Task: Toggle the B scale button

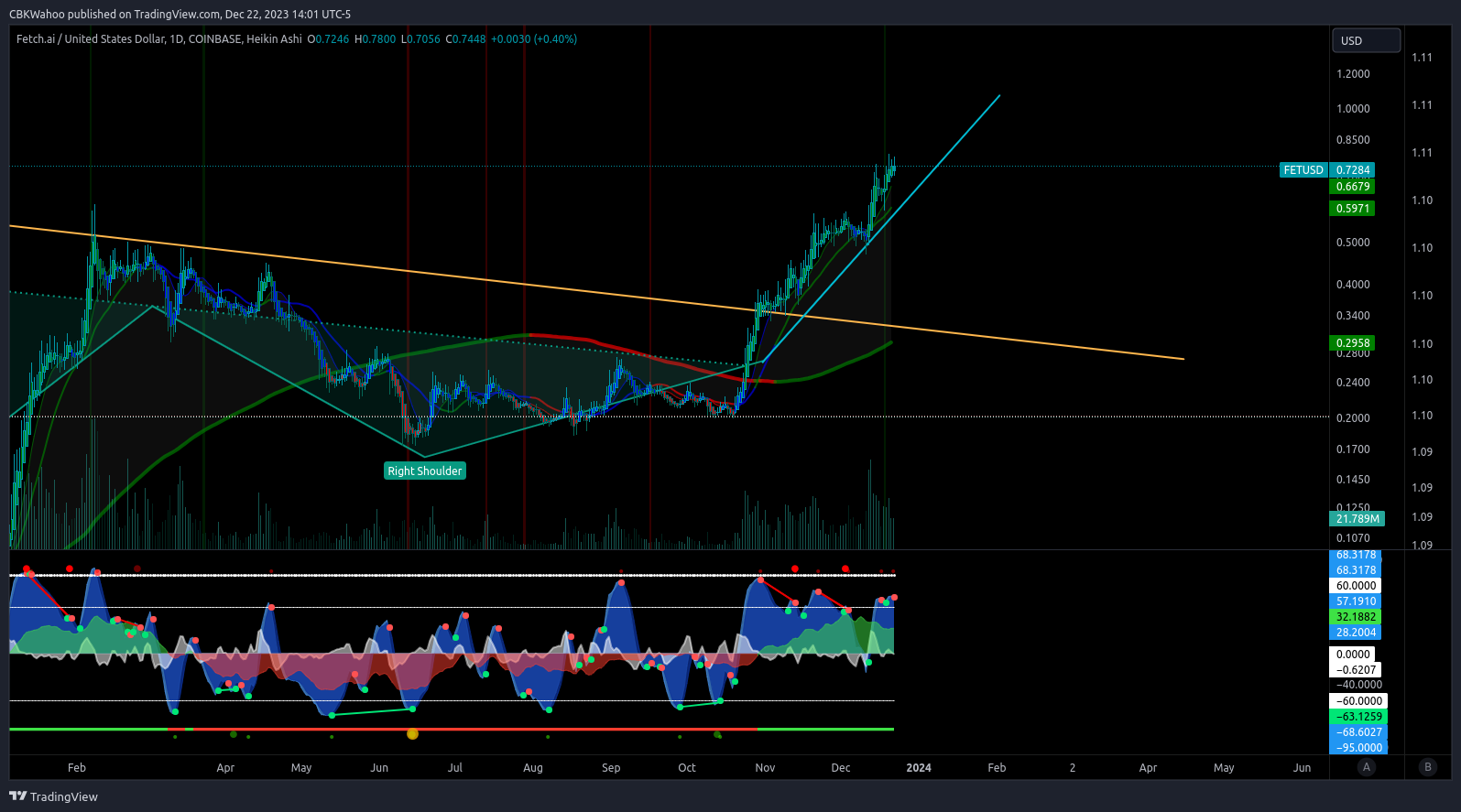Action: pyautogui.click(x=1427, y=767)
